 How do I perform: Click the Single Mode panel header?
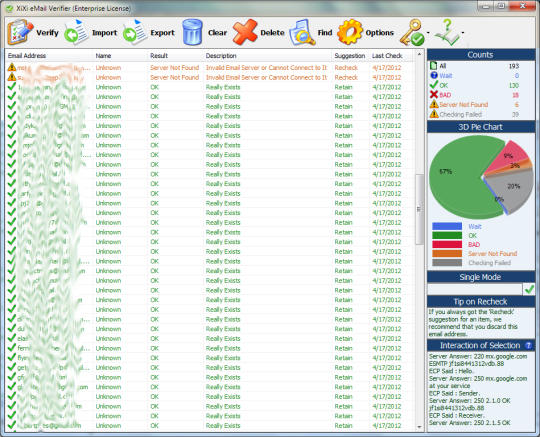(x=481, y=277)
